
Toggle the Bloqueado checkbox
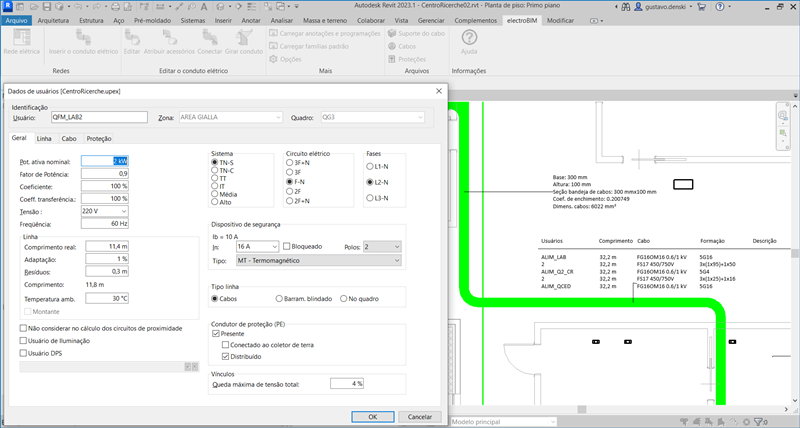[x=288, y=245]
